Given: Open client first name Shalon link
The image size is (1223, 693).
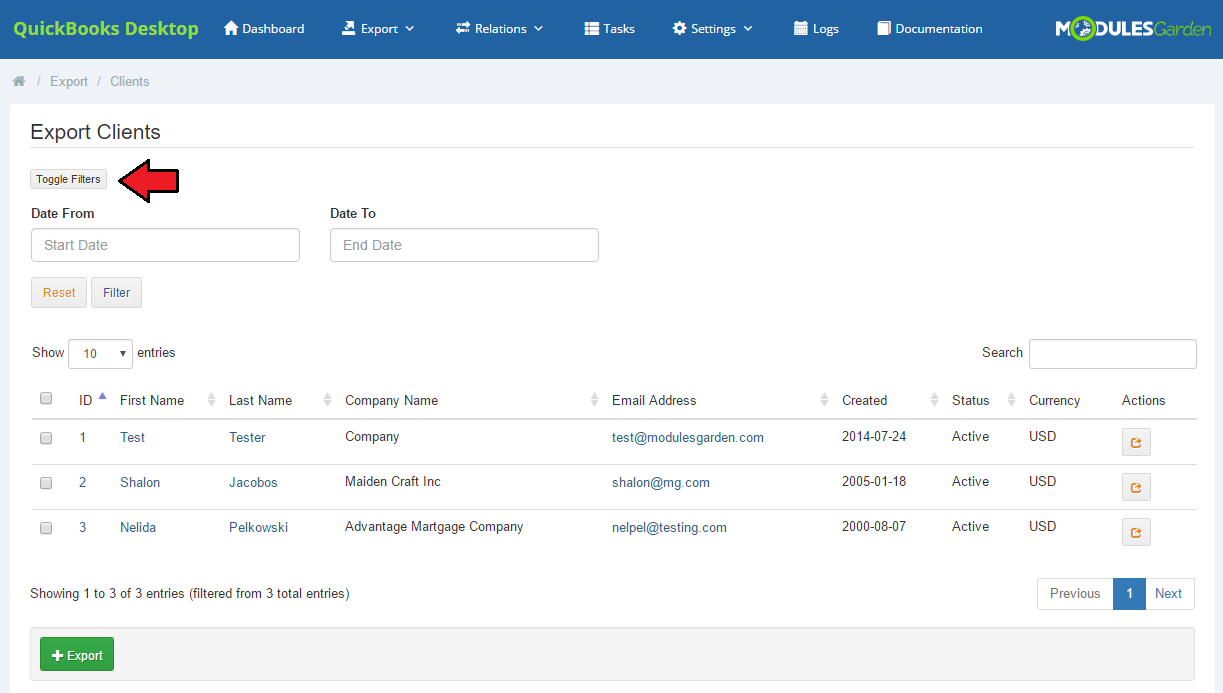Looking at the screenshot, I should [140, 482].
